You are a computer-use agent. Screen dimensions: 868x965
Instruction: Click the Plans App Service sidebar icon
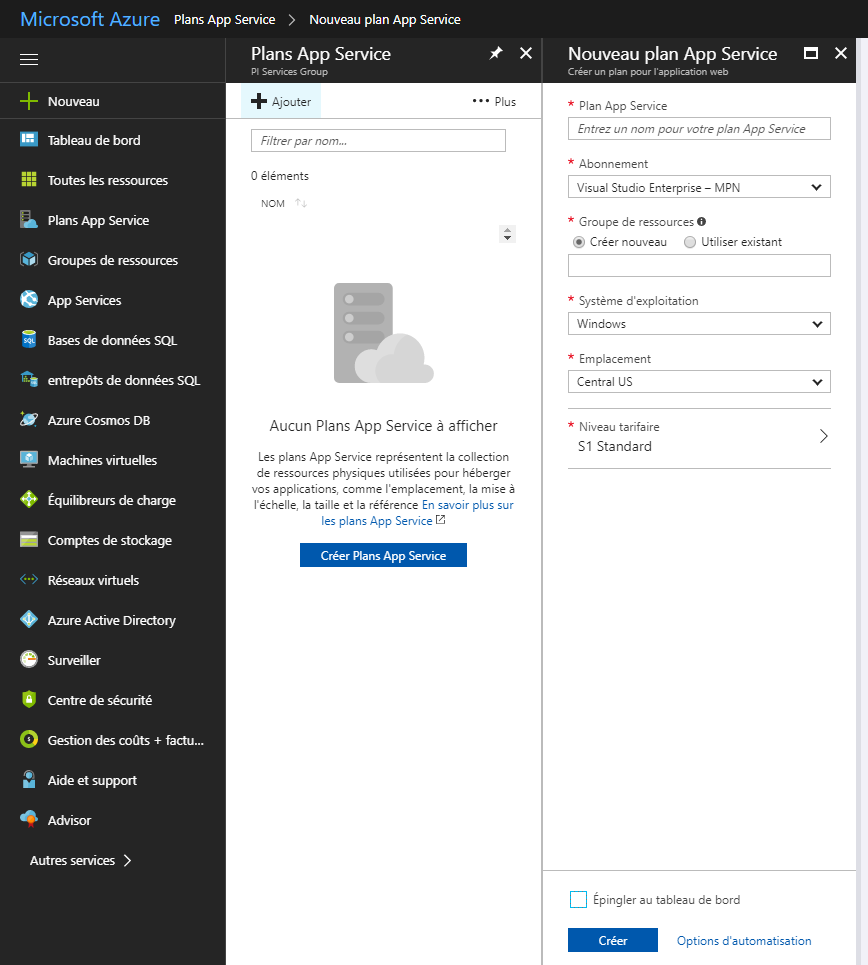[x=29, y=220]
